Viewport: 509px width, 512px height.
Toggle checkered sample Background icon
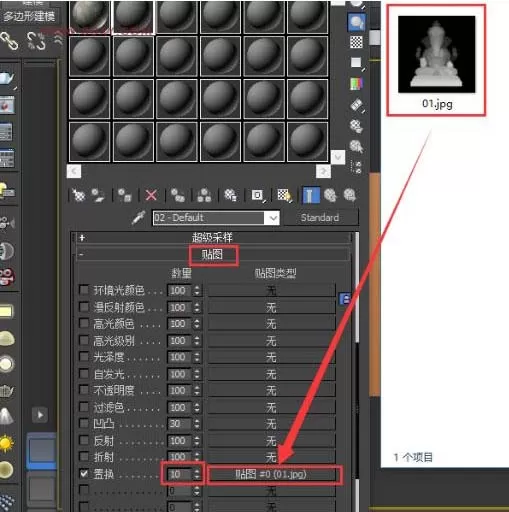click(x=356, y=42)
